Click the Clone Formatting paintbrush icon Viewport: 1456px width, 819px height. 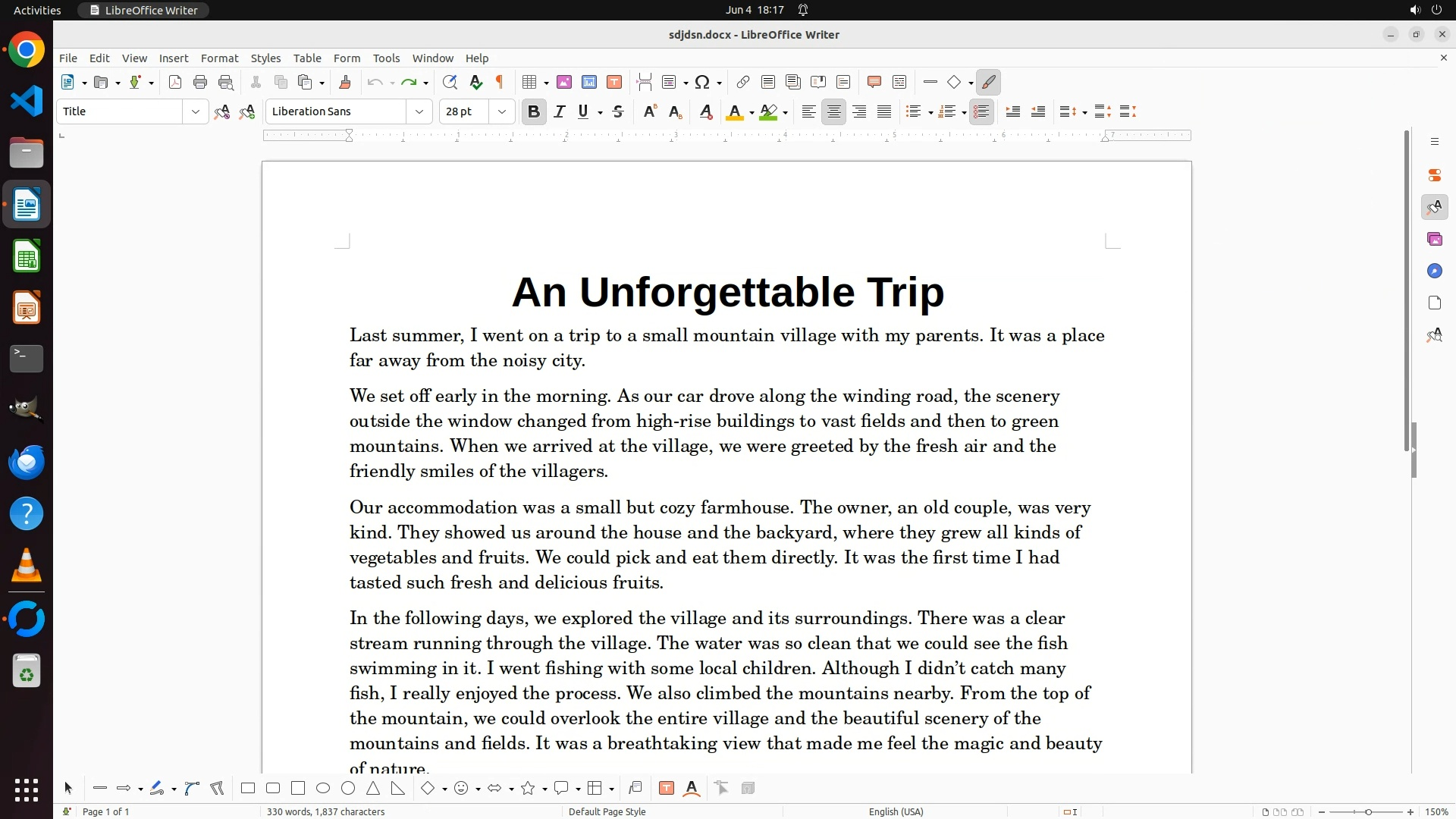(x=345, y=83)
